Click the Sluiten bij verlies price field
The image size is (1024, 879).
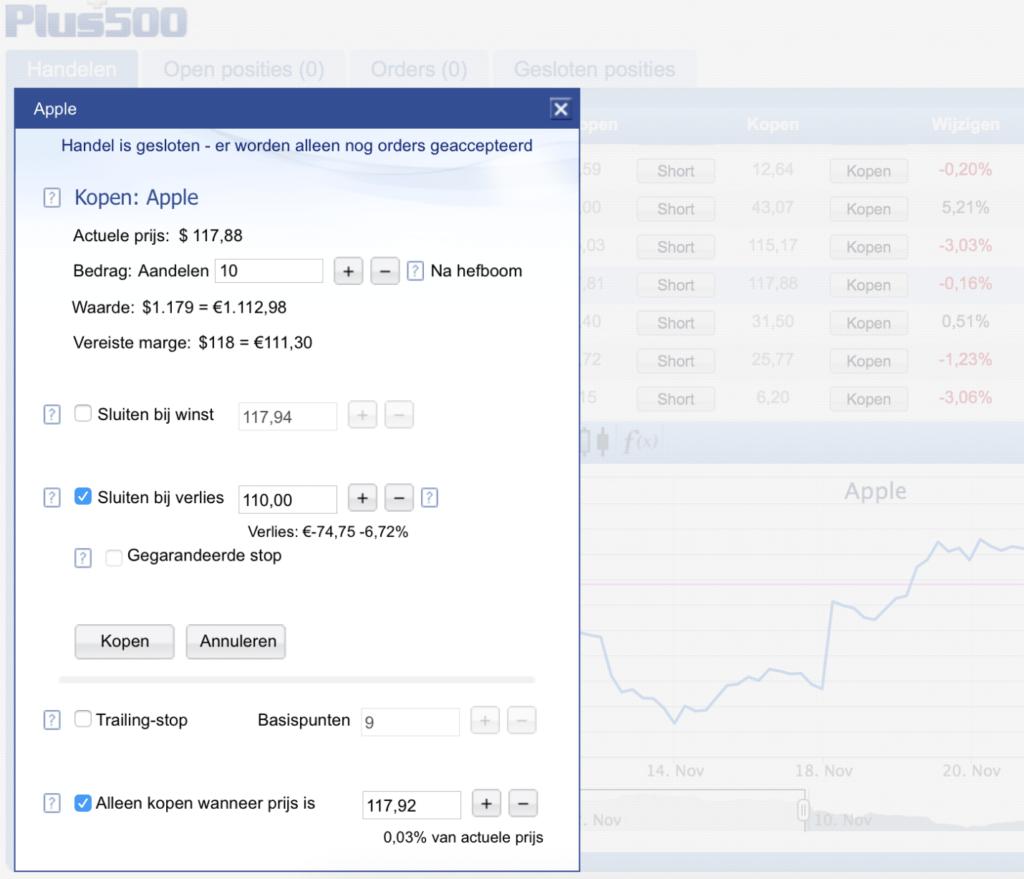287,500
